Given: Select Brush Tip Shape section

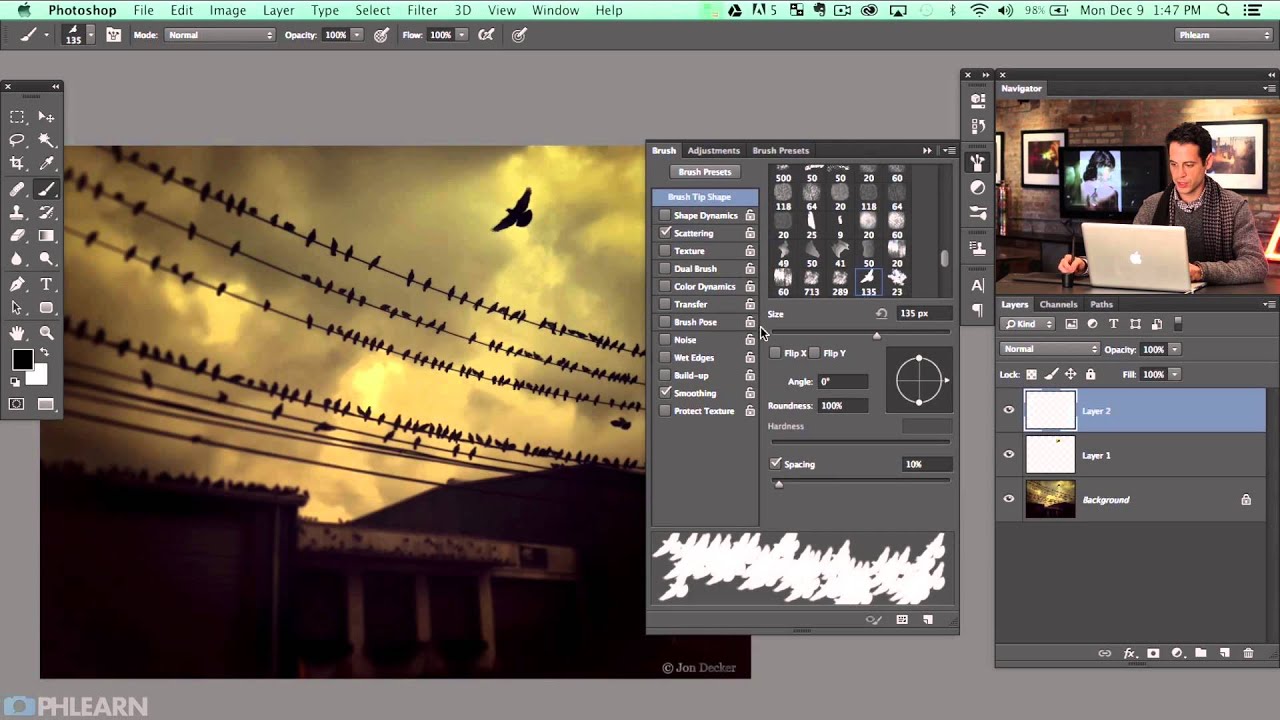Looking at the screenshot, I should pos(705,197).
